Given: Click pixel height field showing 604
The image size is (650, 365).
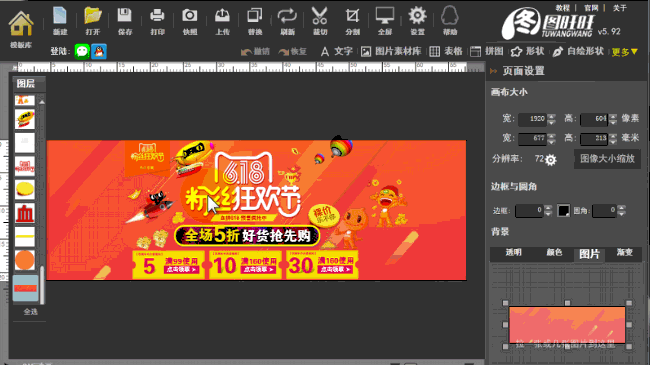Looking at the screenshot, I should 594,119.
